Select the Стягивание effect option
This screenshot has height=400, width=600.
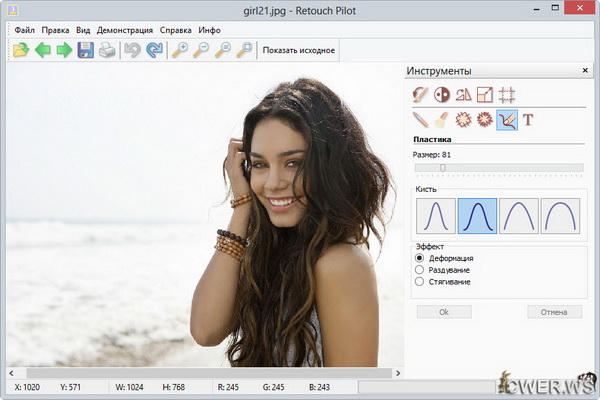(x=420, y=282)
